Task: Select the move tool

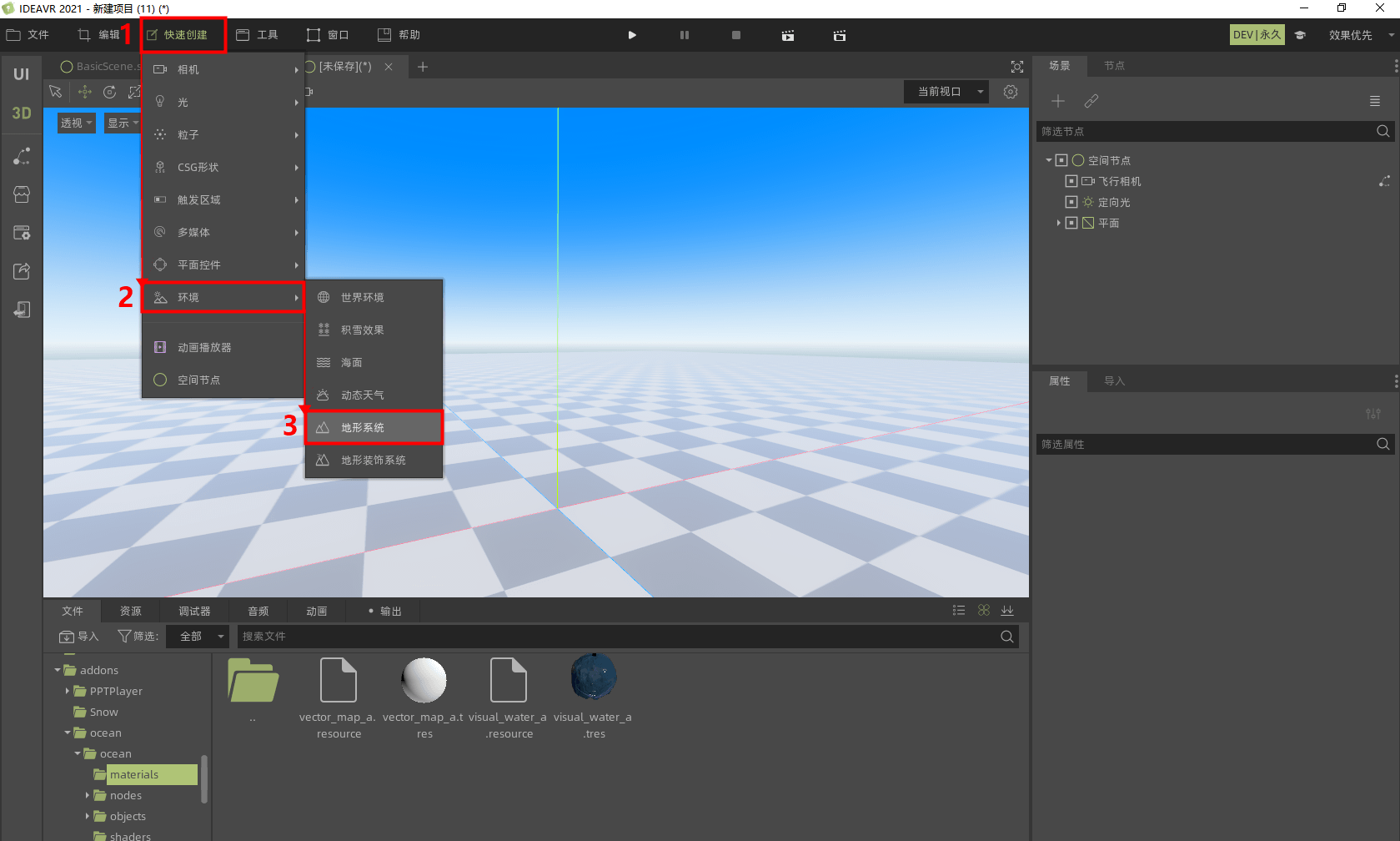Action: point(84,92)
